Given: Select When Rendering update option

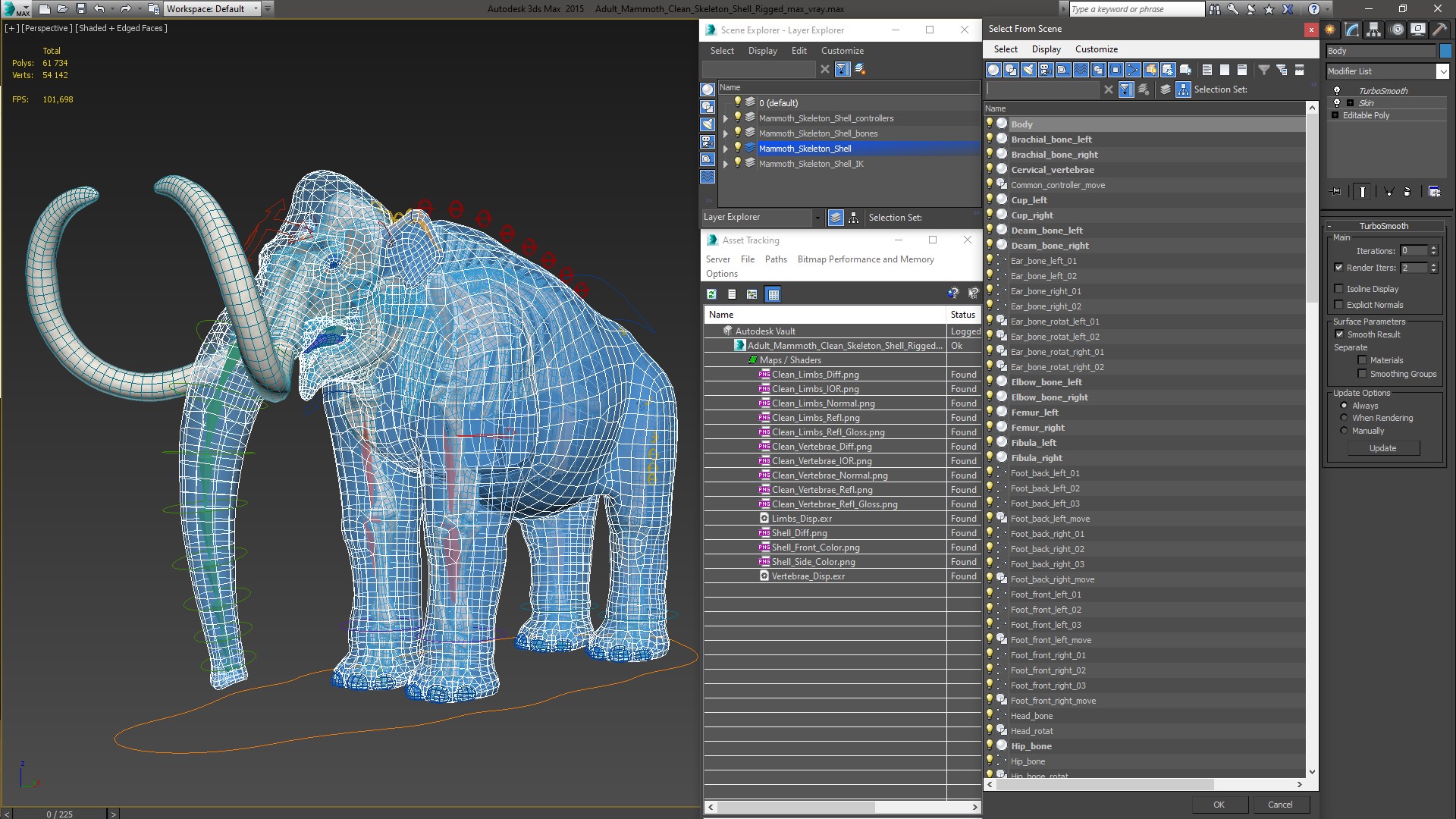Looking at the screenshot, I should tap(1344, 418).
